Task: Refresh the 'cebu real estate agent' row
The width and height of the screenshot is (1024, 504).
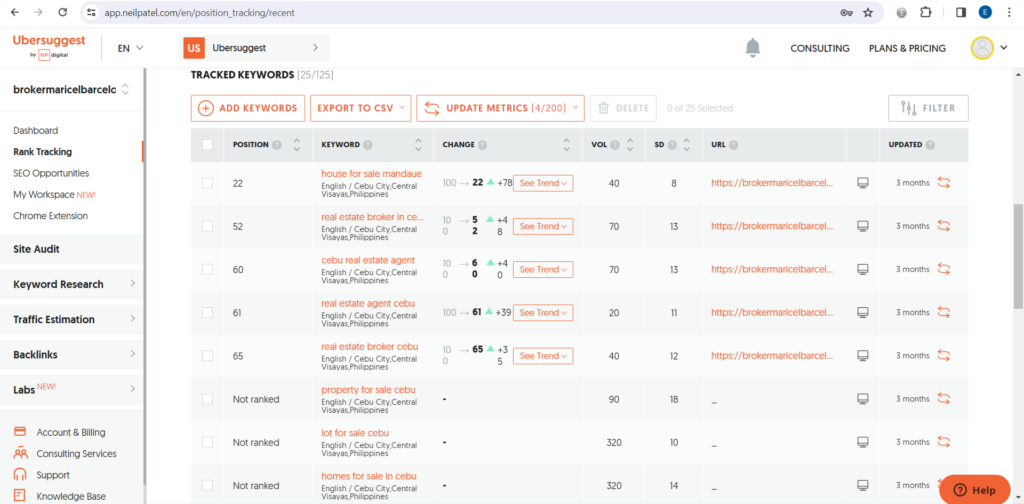Action: coord(943,269)
